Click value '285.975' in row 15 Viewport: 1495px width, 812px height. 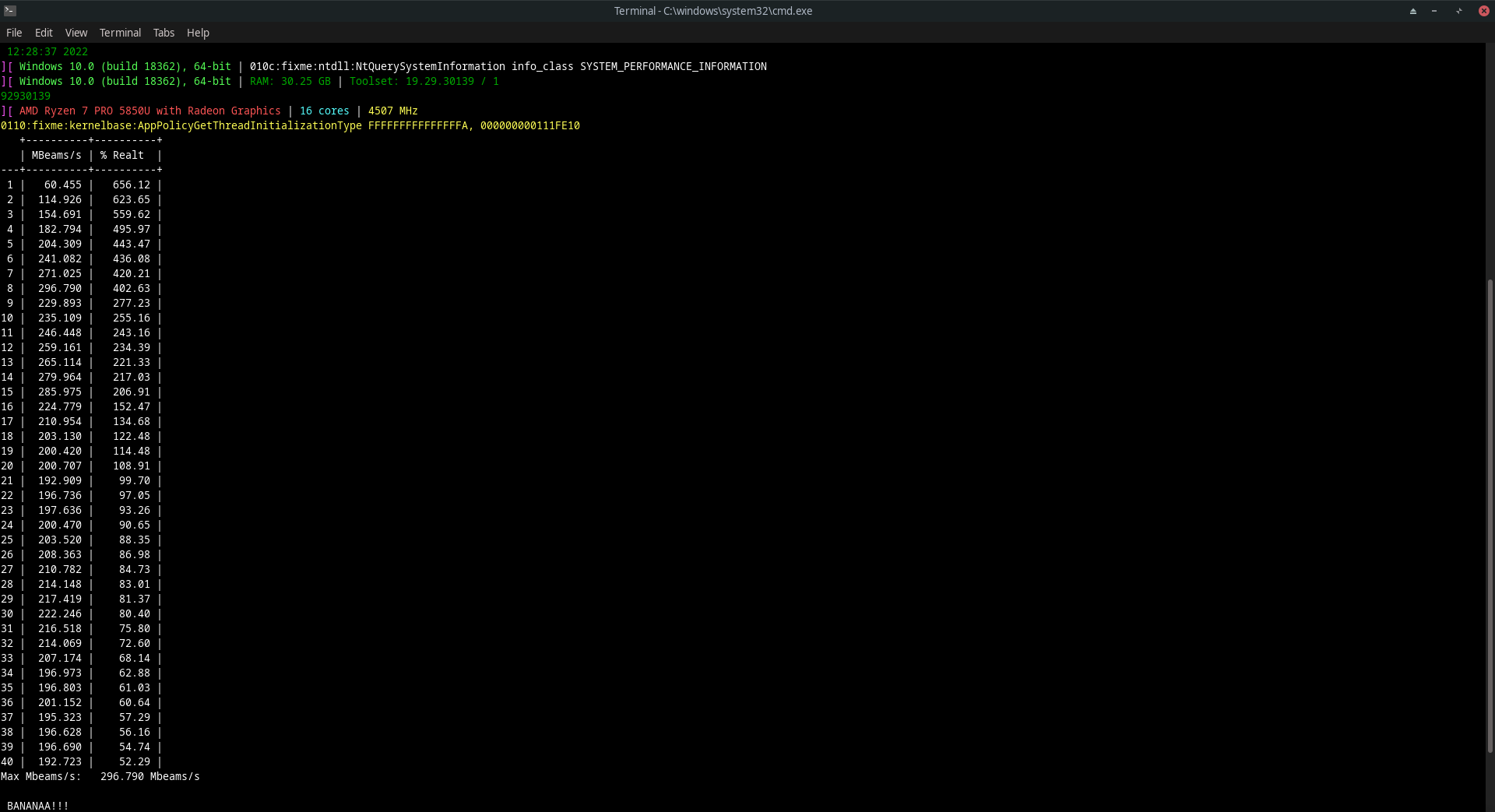60,392
